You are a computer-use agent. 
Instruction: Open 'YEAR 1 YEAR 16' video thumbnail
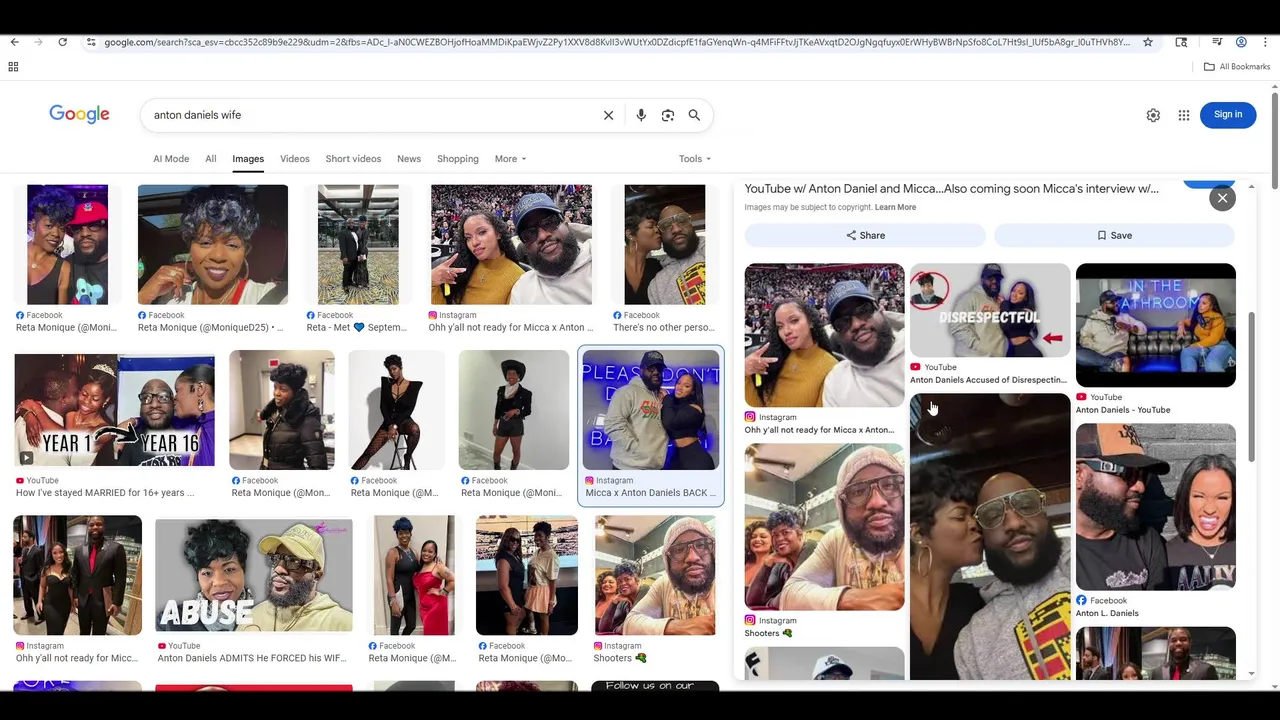point(114,410)
